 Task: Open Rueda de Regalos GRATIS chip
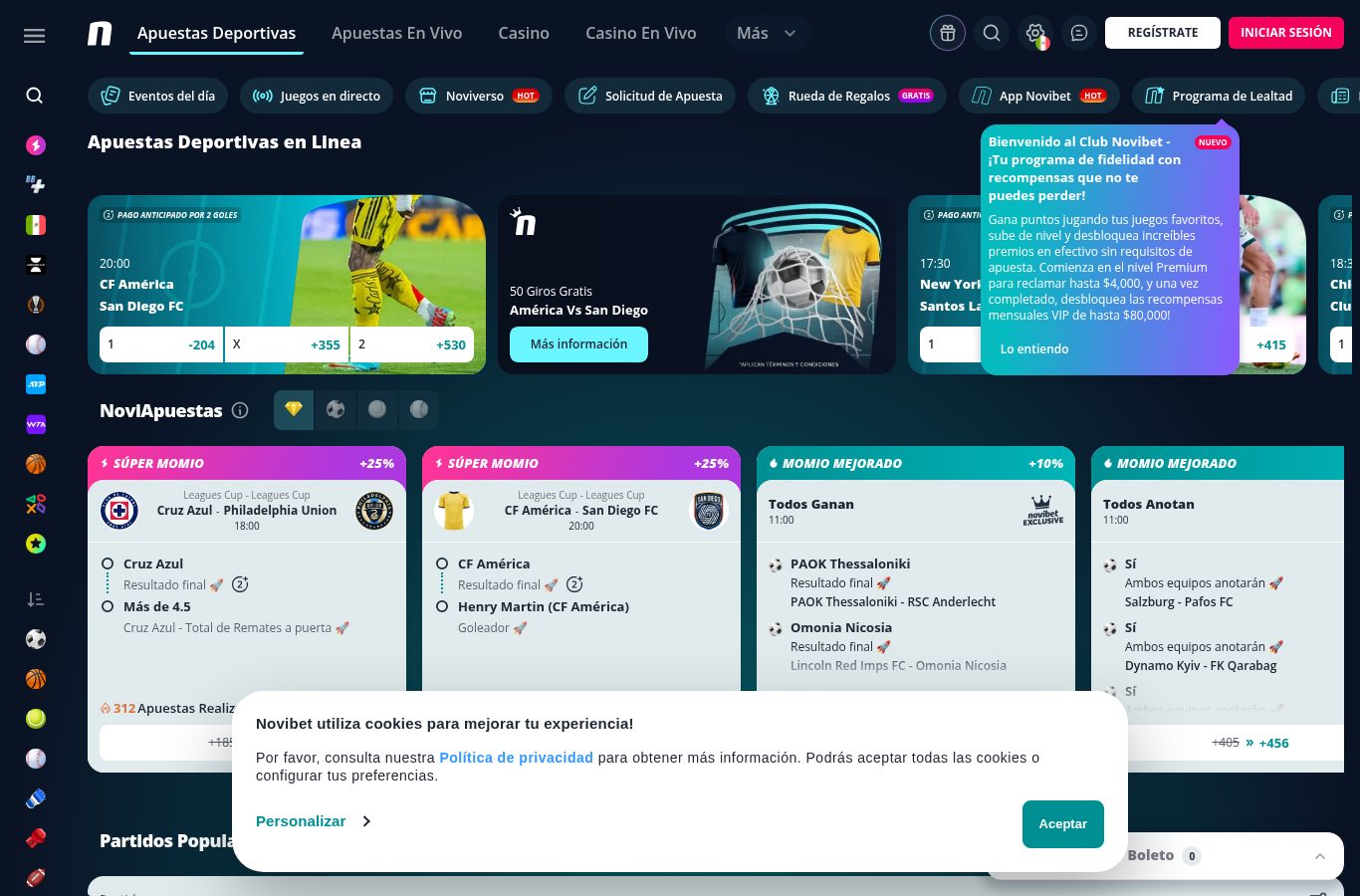tap(847, 96)
